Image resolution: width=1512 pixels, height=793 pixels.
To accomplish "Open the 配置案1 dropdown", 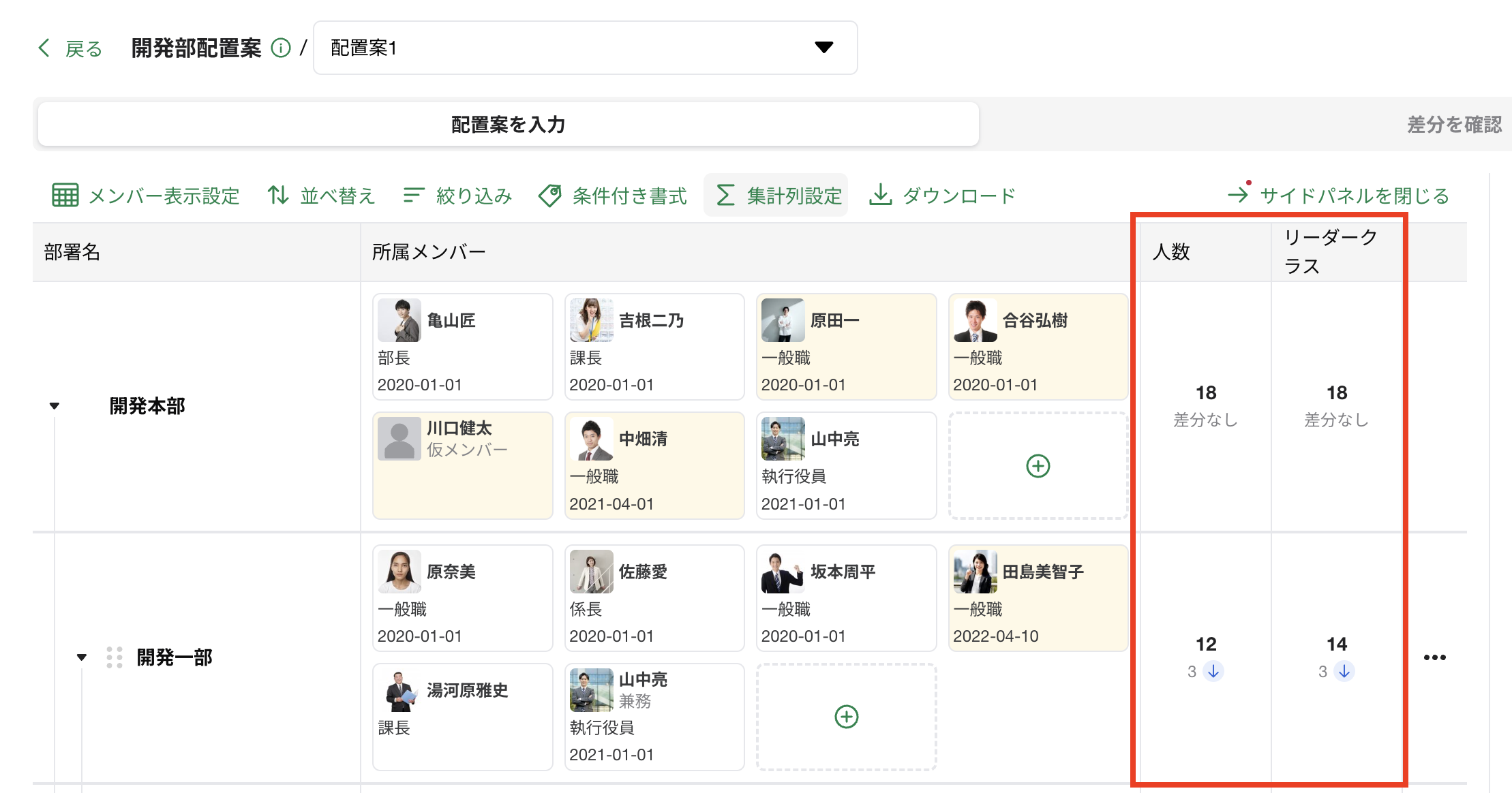I will [x=824, y=48].
